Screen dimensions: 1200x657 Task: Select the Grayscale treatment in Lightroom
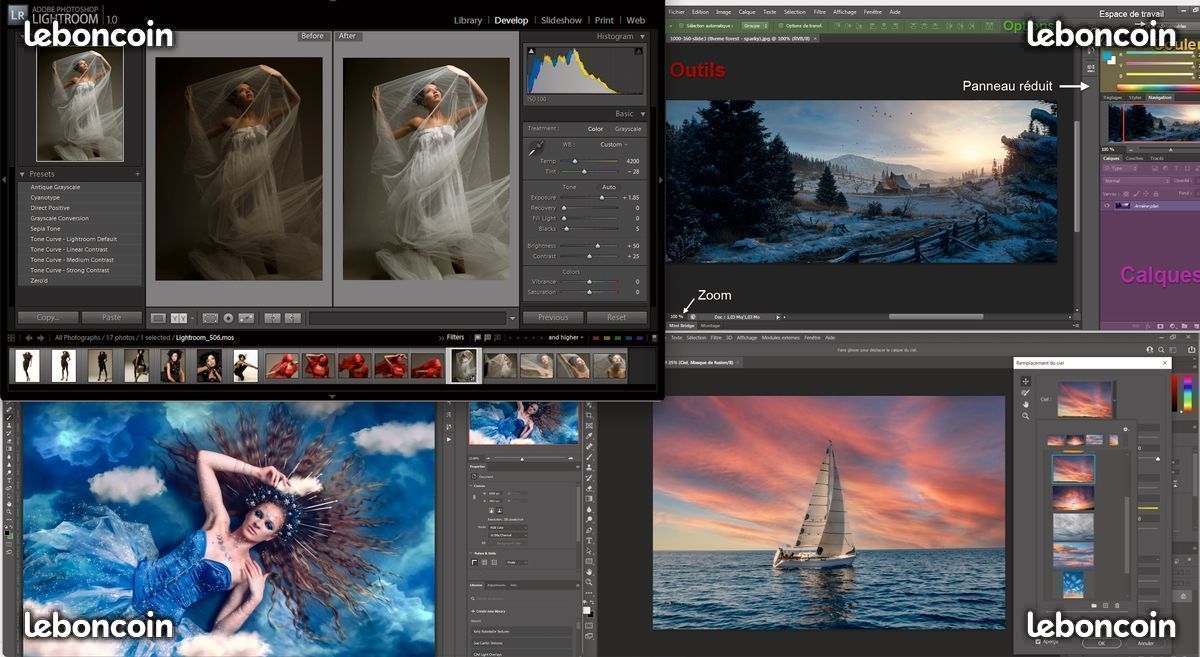pos(628,129)
